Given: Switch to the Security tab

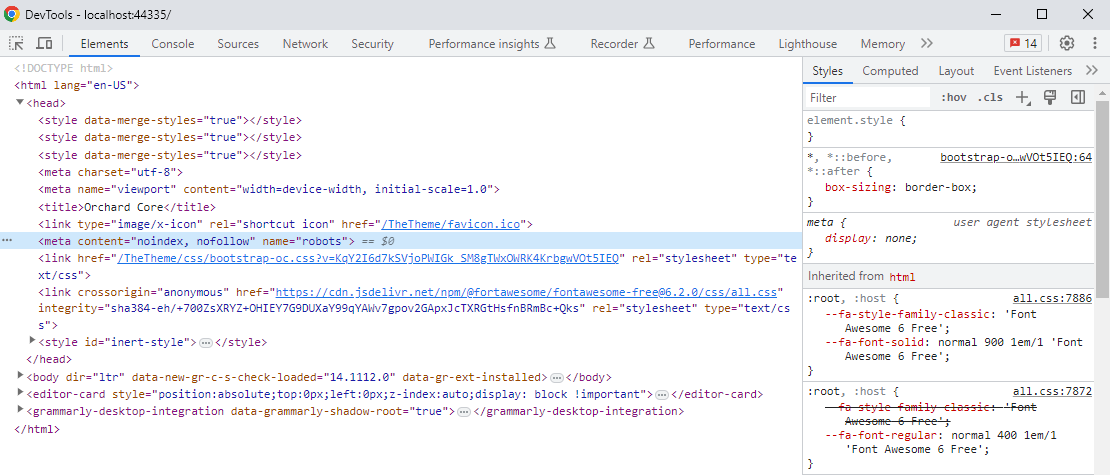Looking at the screenshot, I should [372, 44].
